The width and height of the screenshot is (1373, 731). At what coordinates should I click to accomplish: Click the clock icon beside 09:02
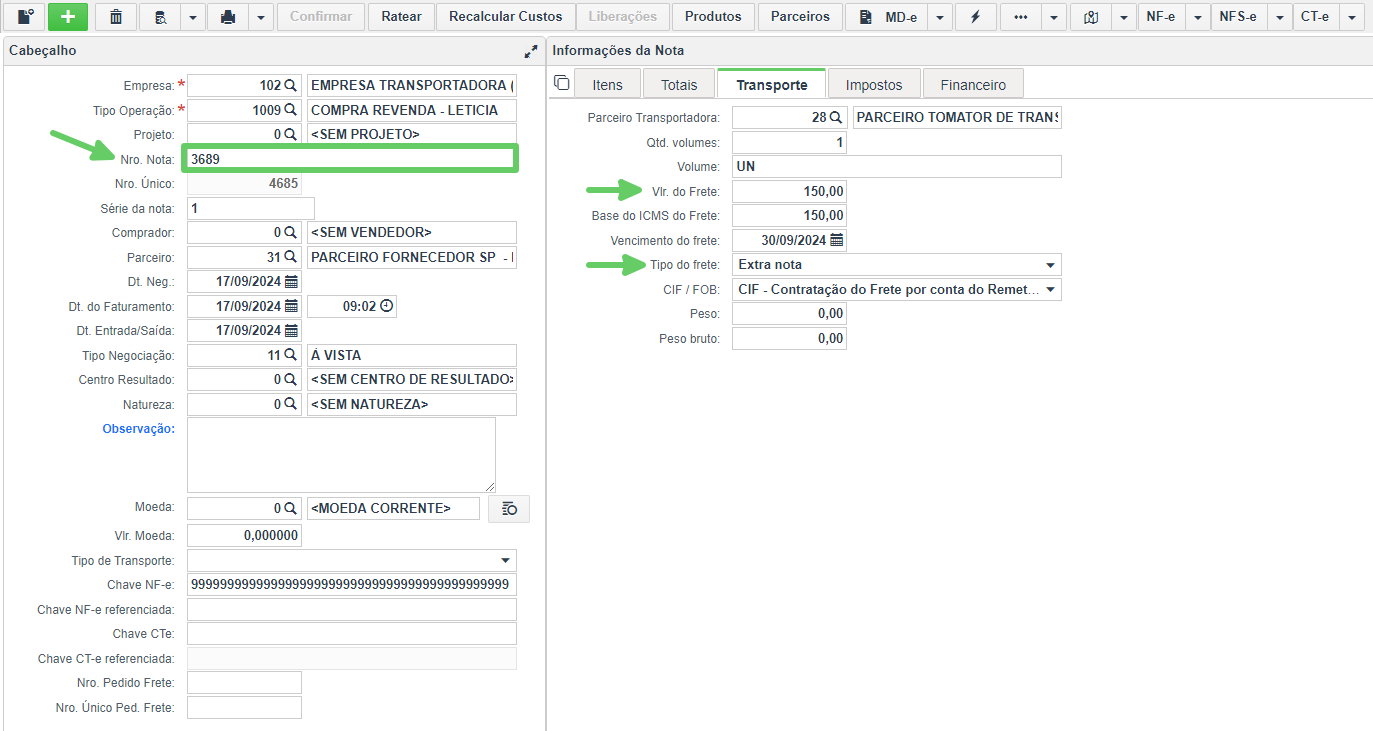pyautogui.click(x=386, y=306)
